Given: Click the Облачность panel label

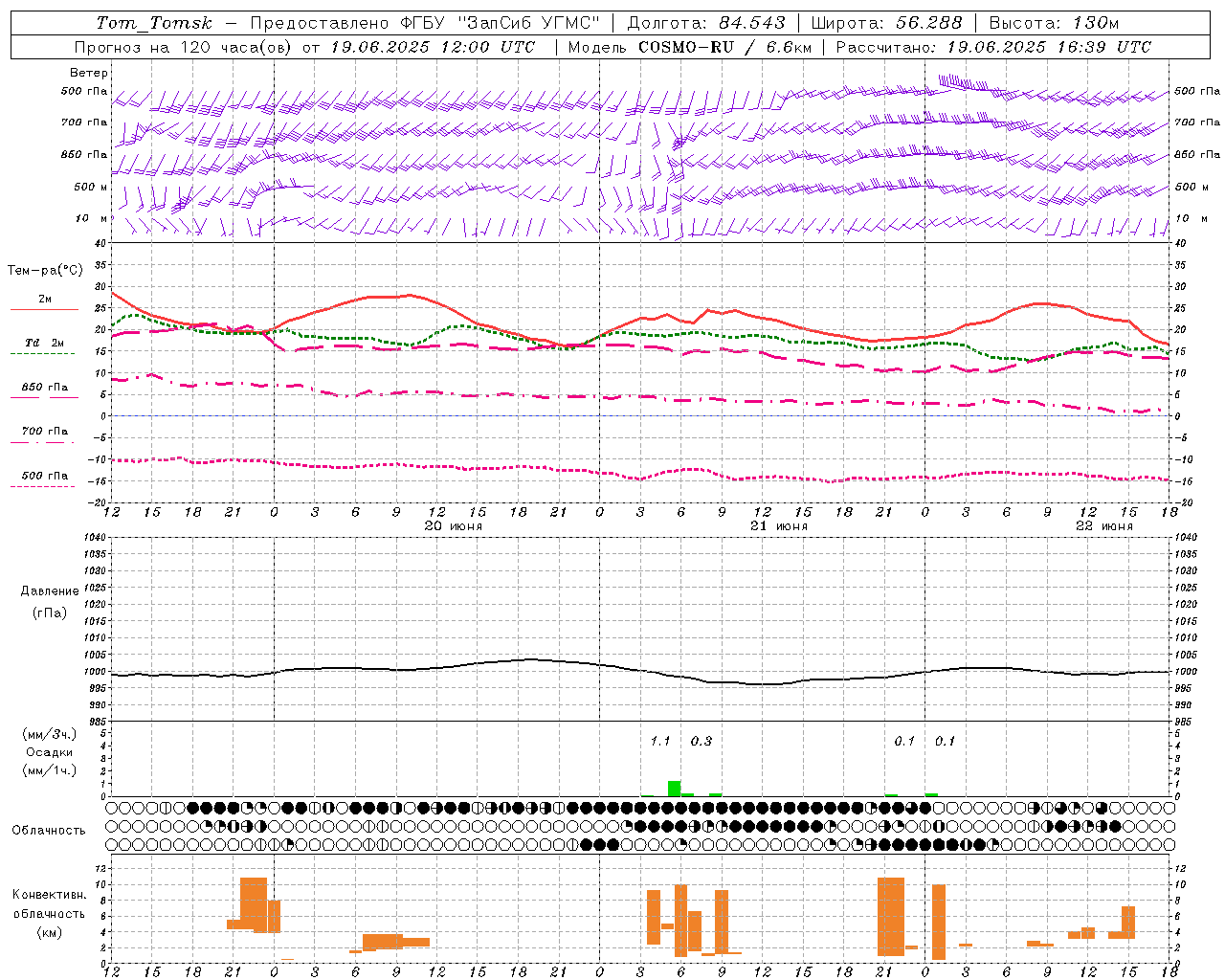Looking at the screenshot, I should click(x=49, y=831).
